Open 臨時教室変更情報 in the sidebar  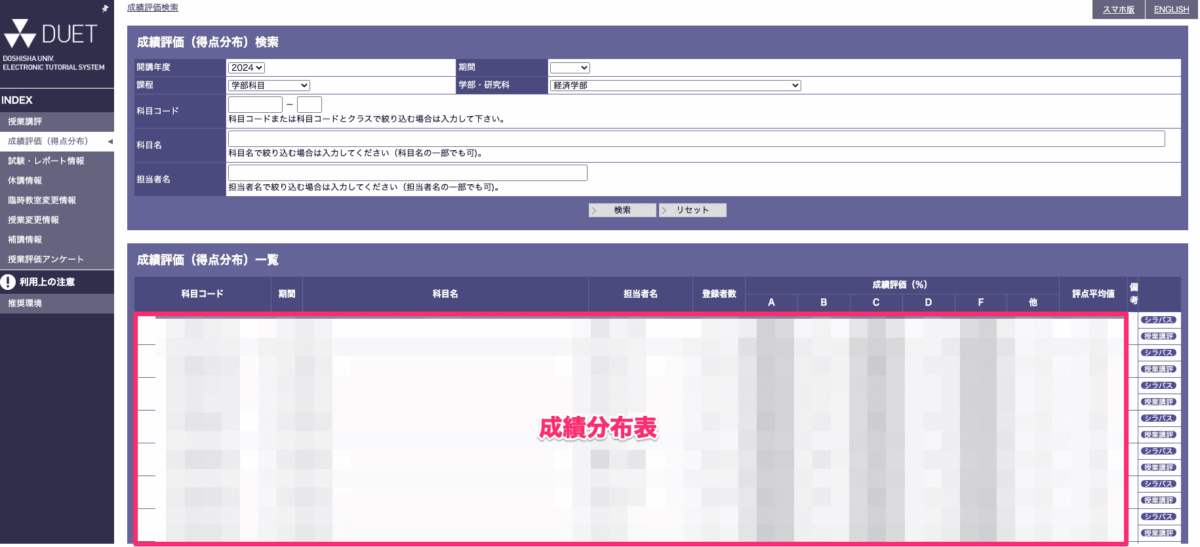tap(58, 200)
